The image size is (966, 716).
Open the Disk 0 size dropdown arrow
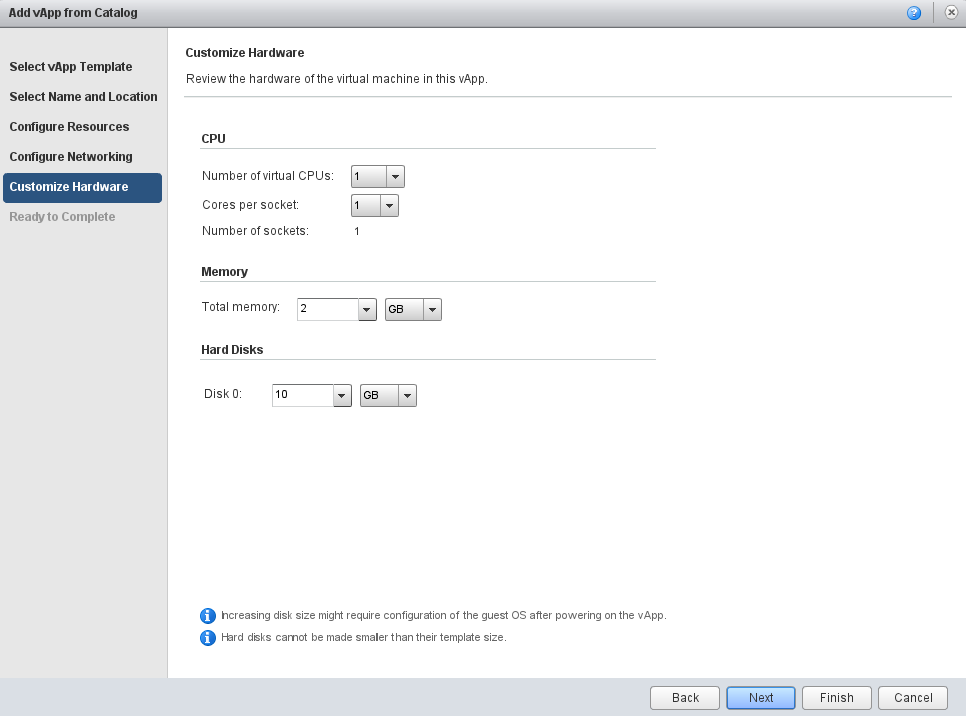(x=342, y=396)
